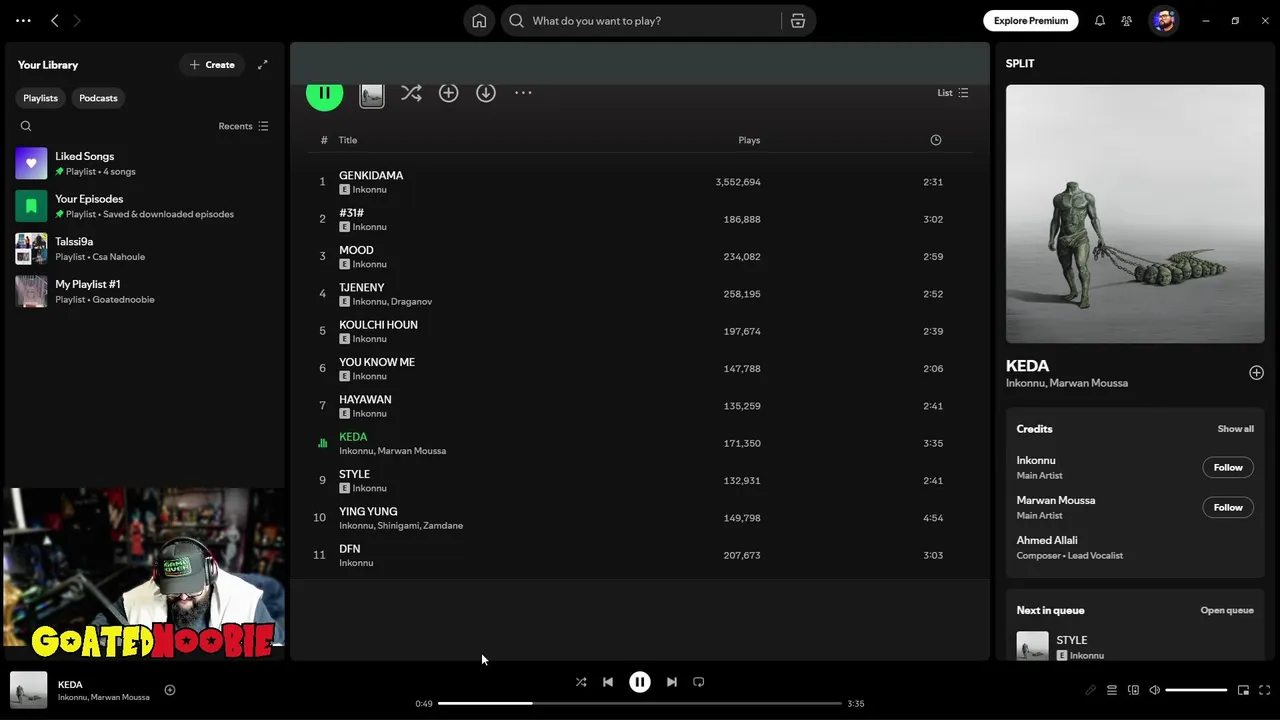Open Inkonnu artist link in Credits
1280x720 pixels.
tap(1036, 460)
